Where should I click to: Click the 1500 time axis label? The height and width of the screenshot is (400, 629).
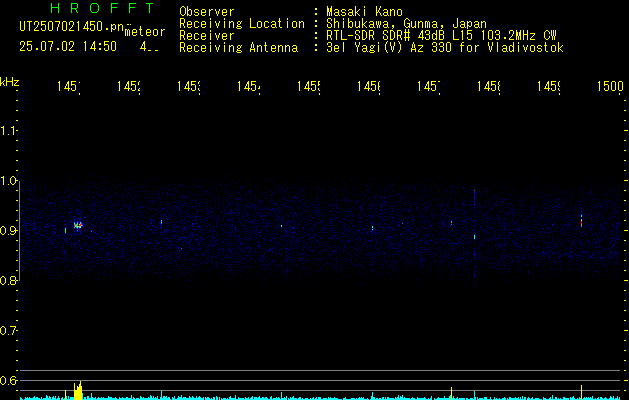tap(610, 86)
